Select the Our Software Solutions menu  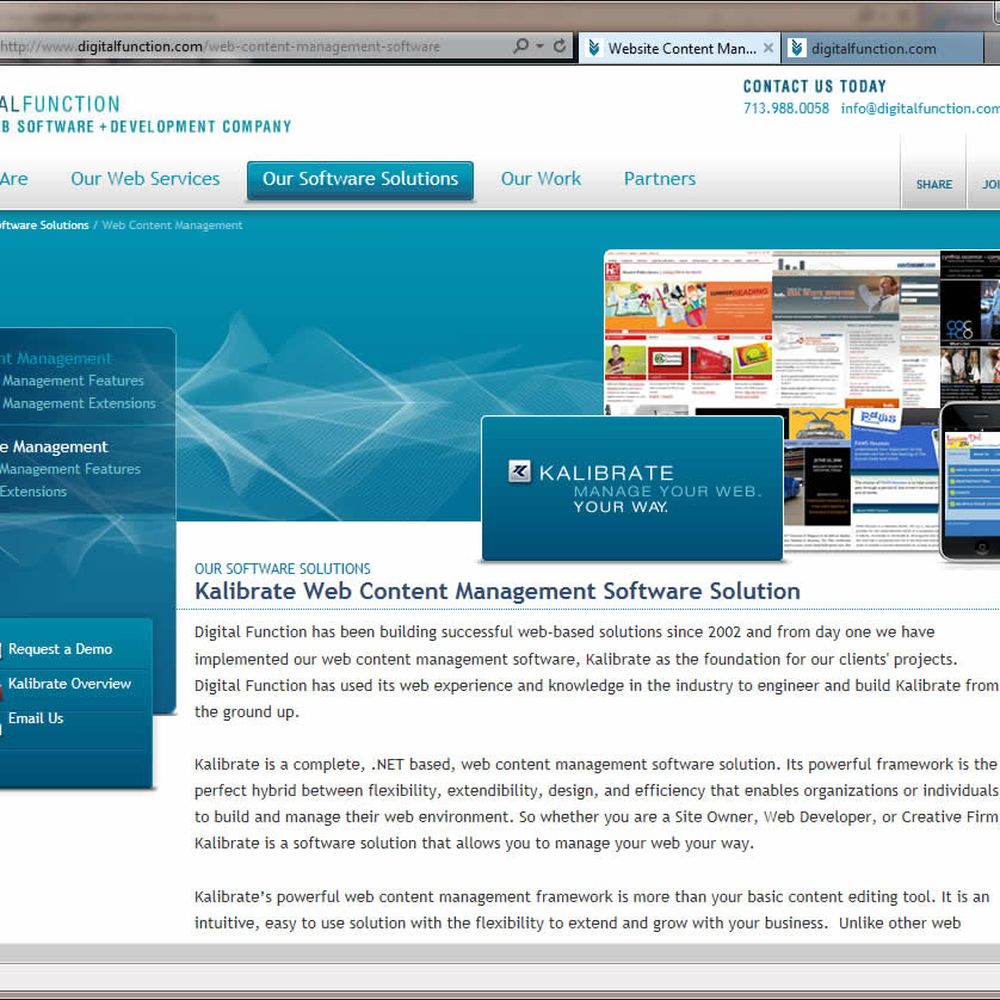click(x=360, y=180)
